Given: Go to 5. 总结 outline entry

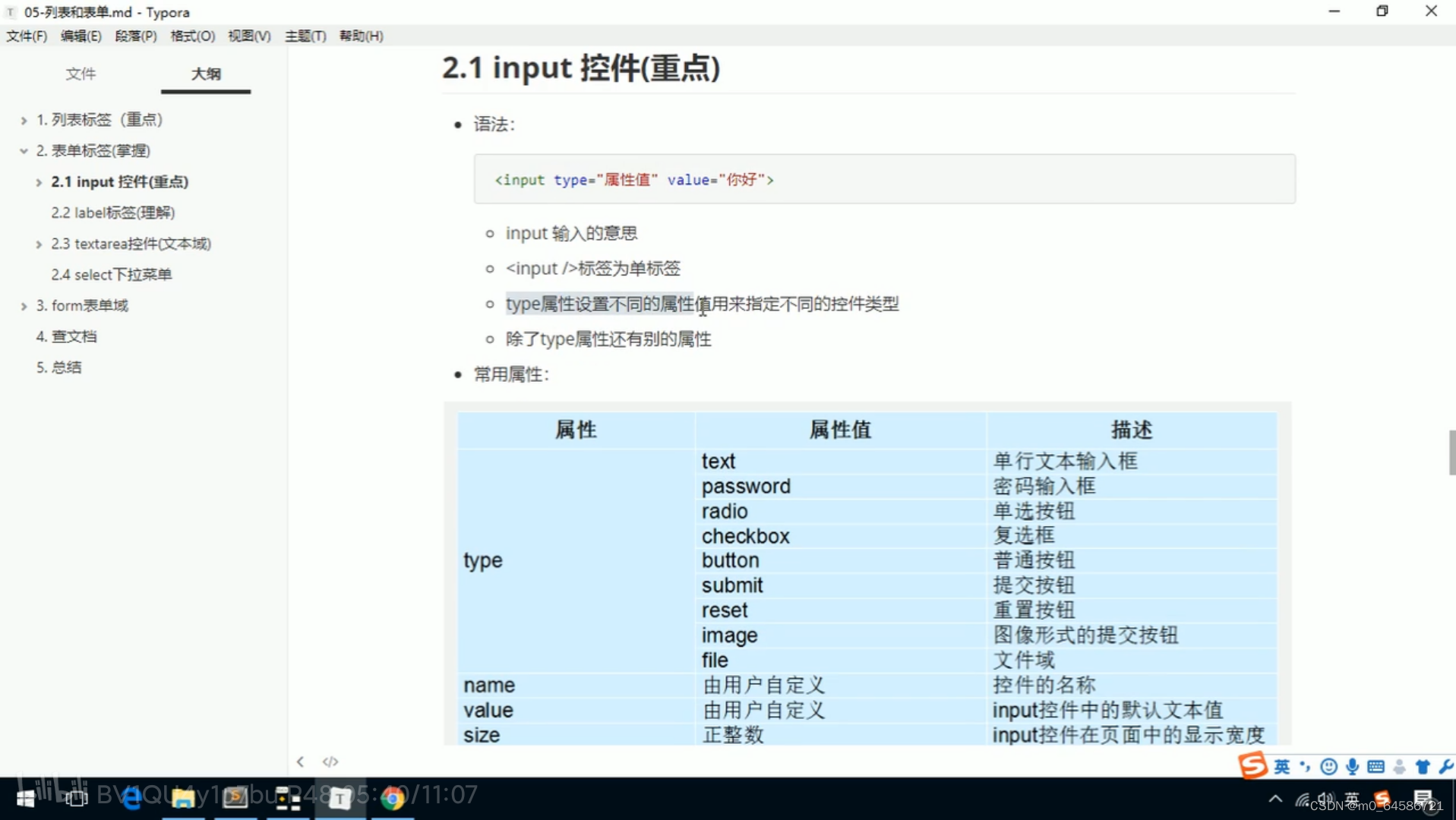Looking at the screenshot, I should click(x=58, y=367).
